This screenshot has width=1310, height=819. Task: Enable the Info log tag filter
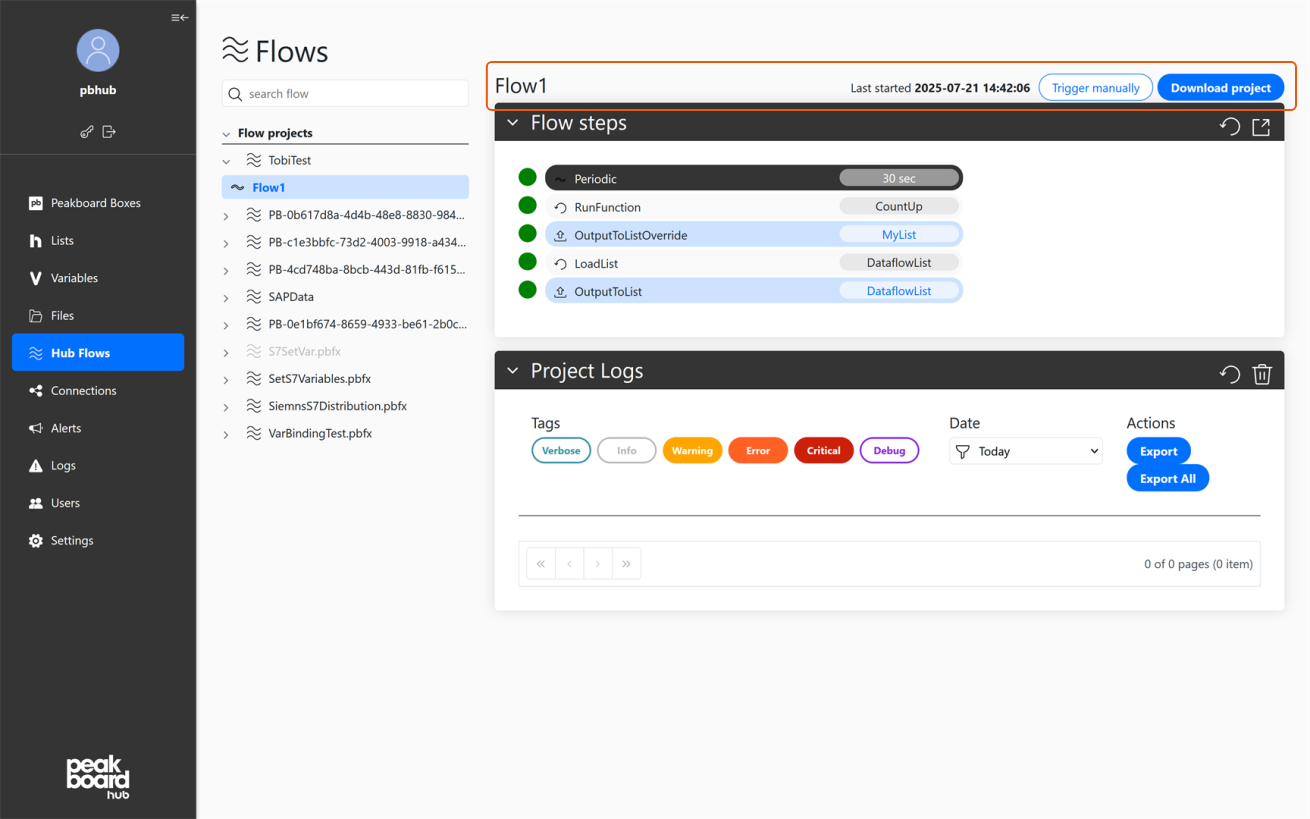(627, 450)
